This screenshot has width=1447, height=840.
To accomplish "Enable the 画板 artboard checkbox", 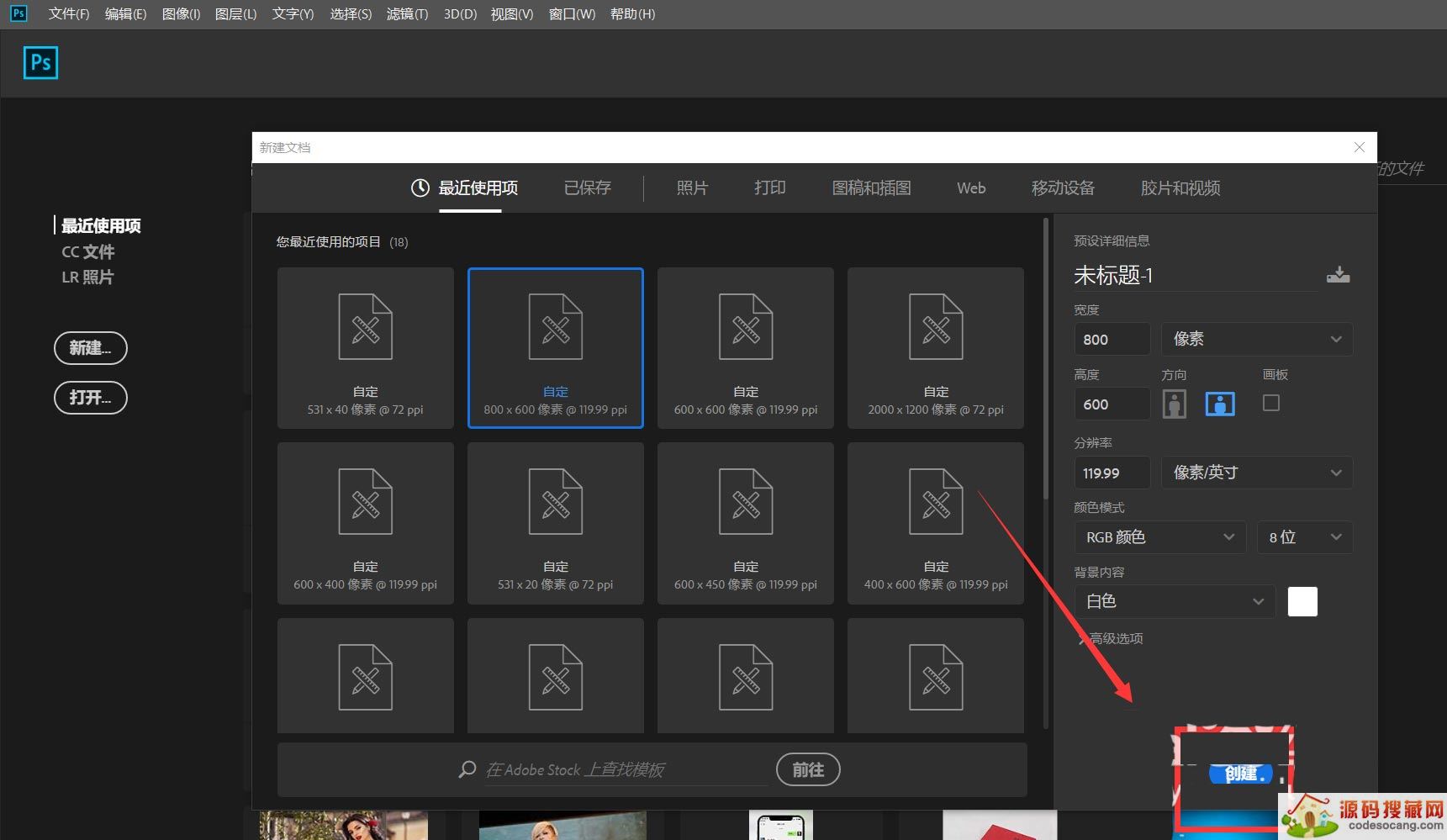I will pos(1271,404).
